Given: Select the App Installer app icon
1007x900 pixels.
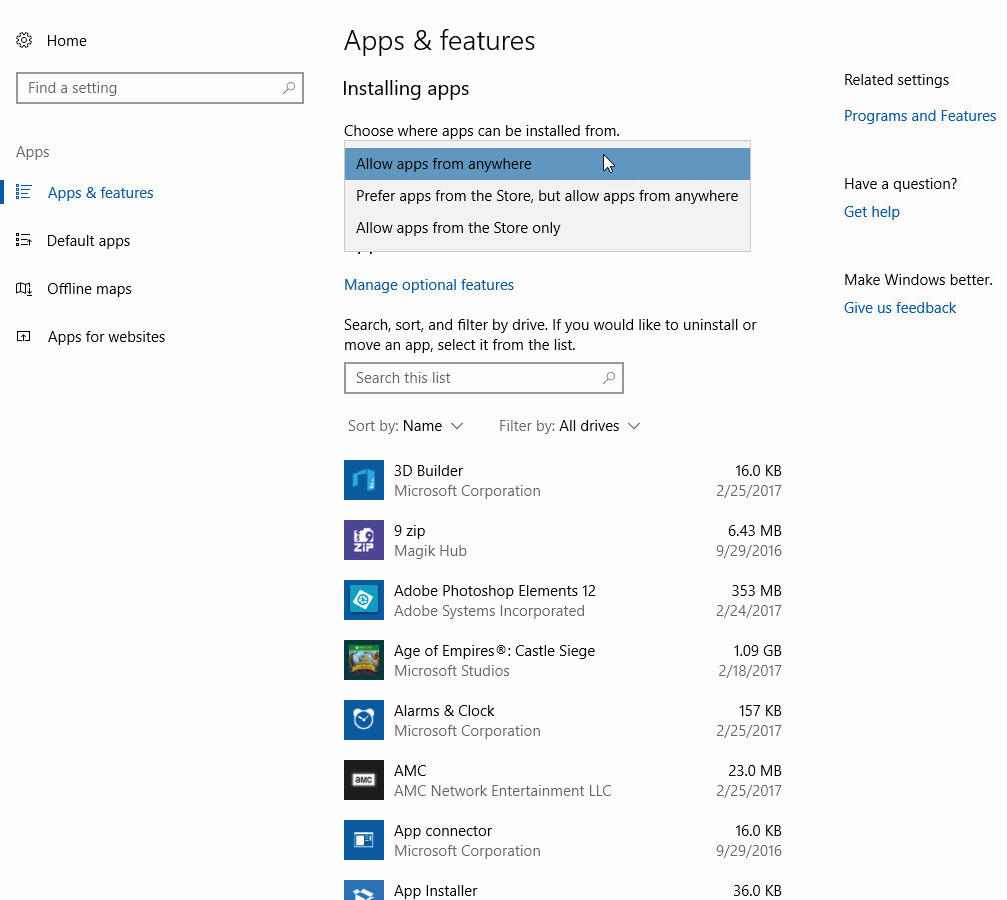Looking at the screenshot, I should [x=363, y=890].
